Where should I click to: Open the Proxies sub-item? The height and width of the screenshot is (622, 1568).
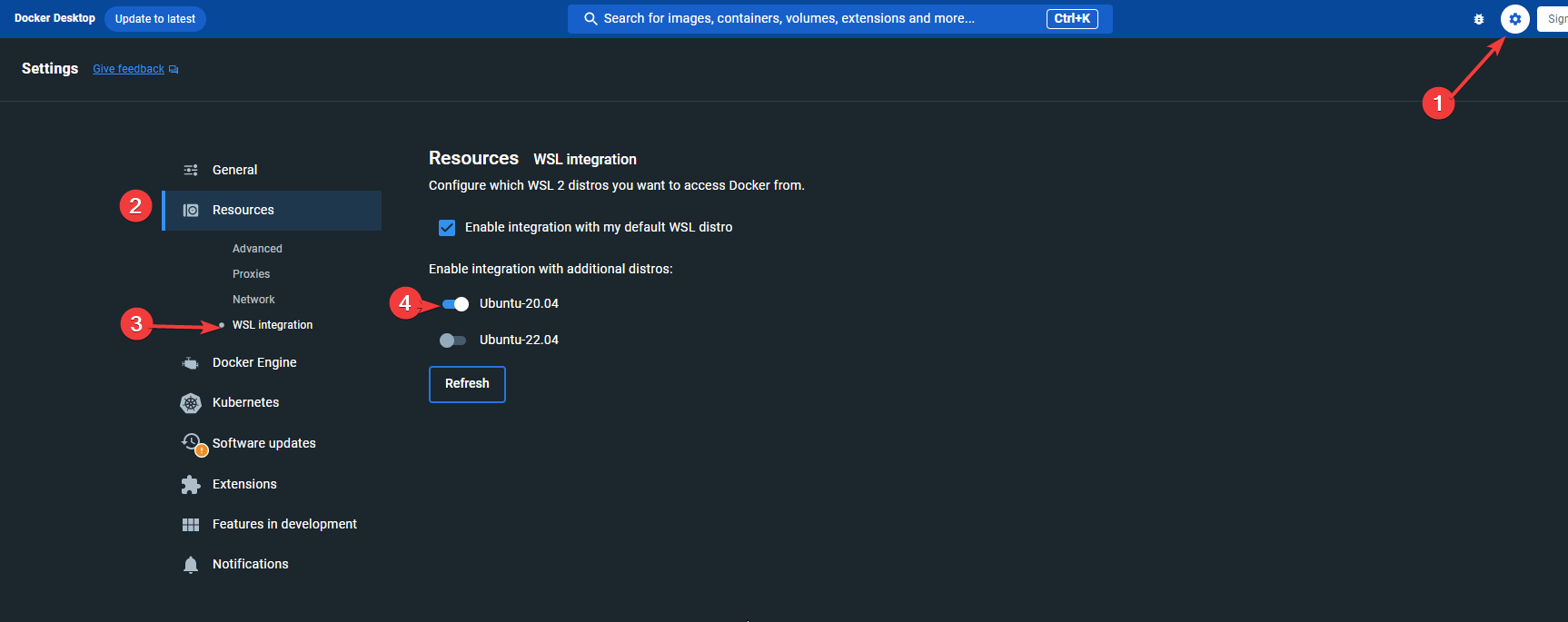coord(251,274)
